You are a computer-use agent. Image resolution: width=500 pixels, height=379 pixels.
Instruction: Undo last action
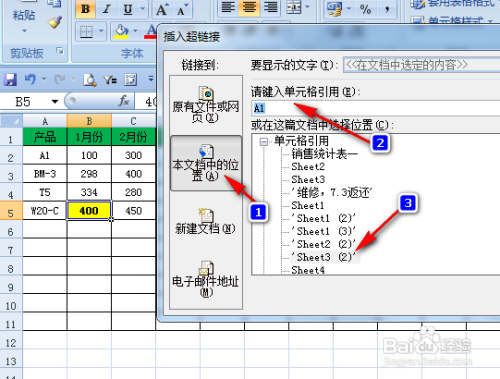pyautogui.click(x=30, y=80)
